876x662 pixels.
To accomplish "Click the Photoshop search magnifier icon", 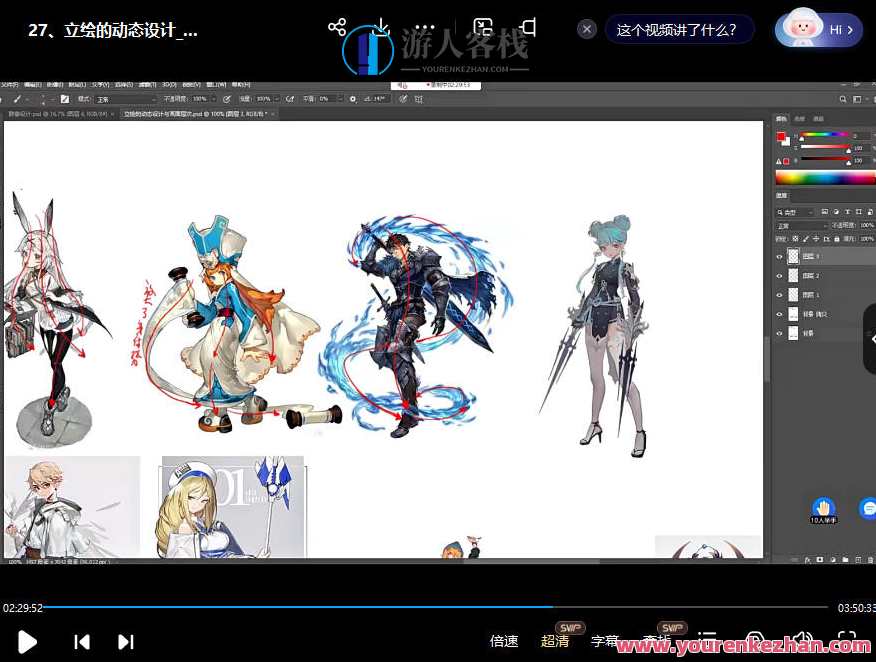I will coord(842,99).
